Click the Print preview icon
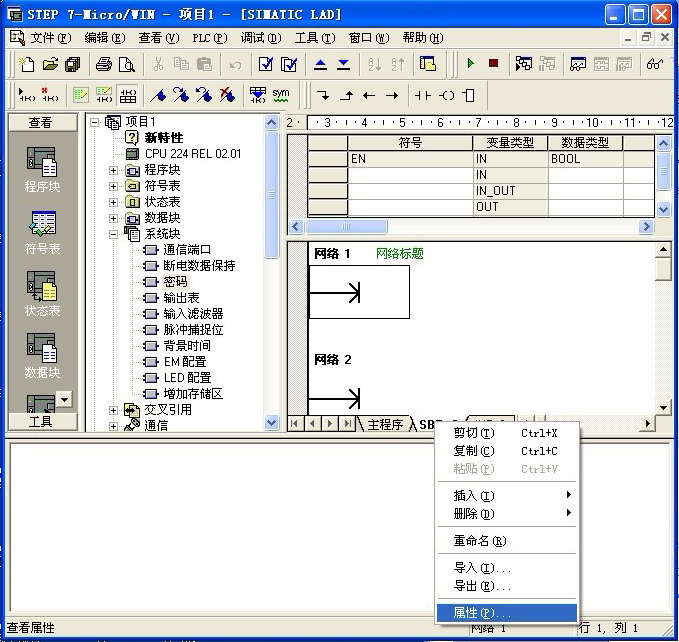Image resolution: width=679 pixels, height=642 pixels. coord(126,65)
